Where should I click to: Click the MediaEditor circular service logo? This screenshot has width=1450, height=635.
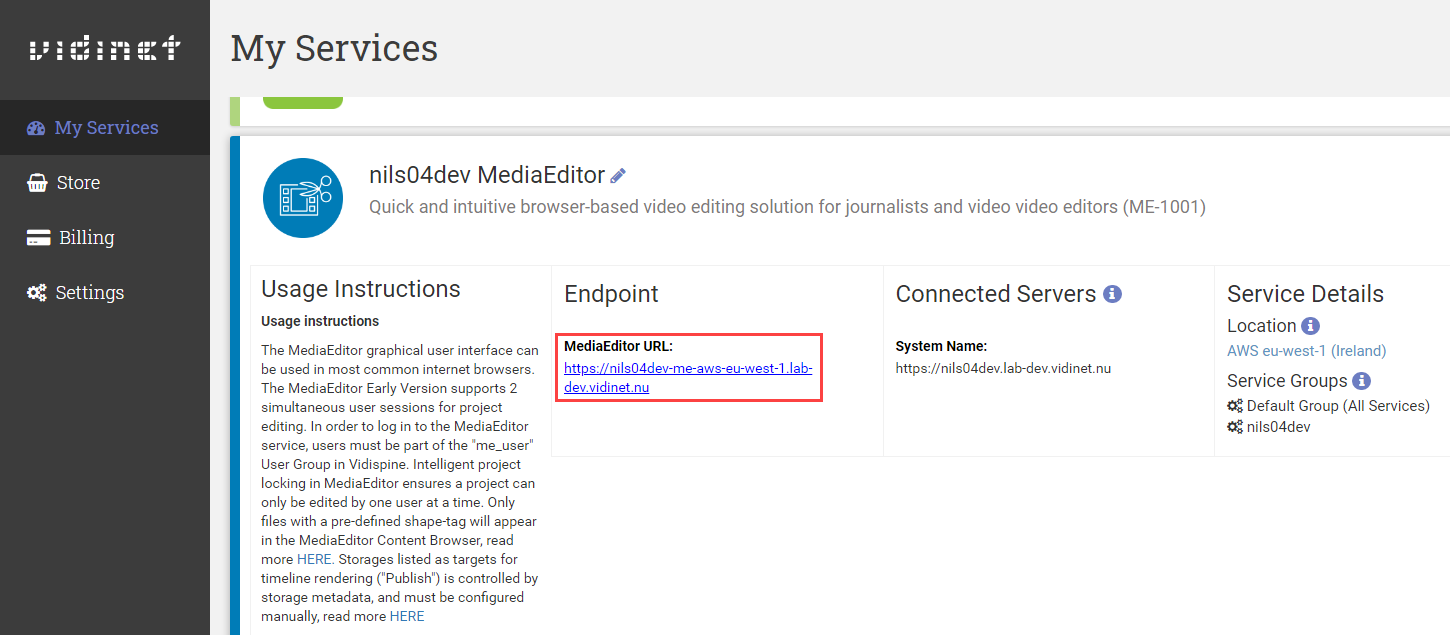tap(303, 197)
